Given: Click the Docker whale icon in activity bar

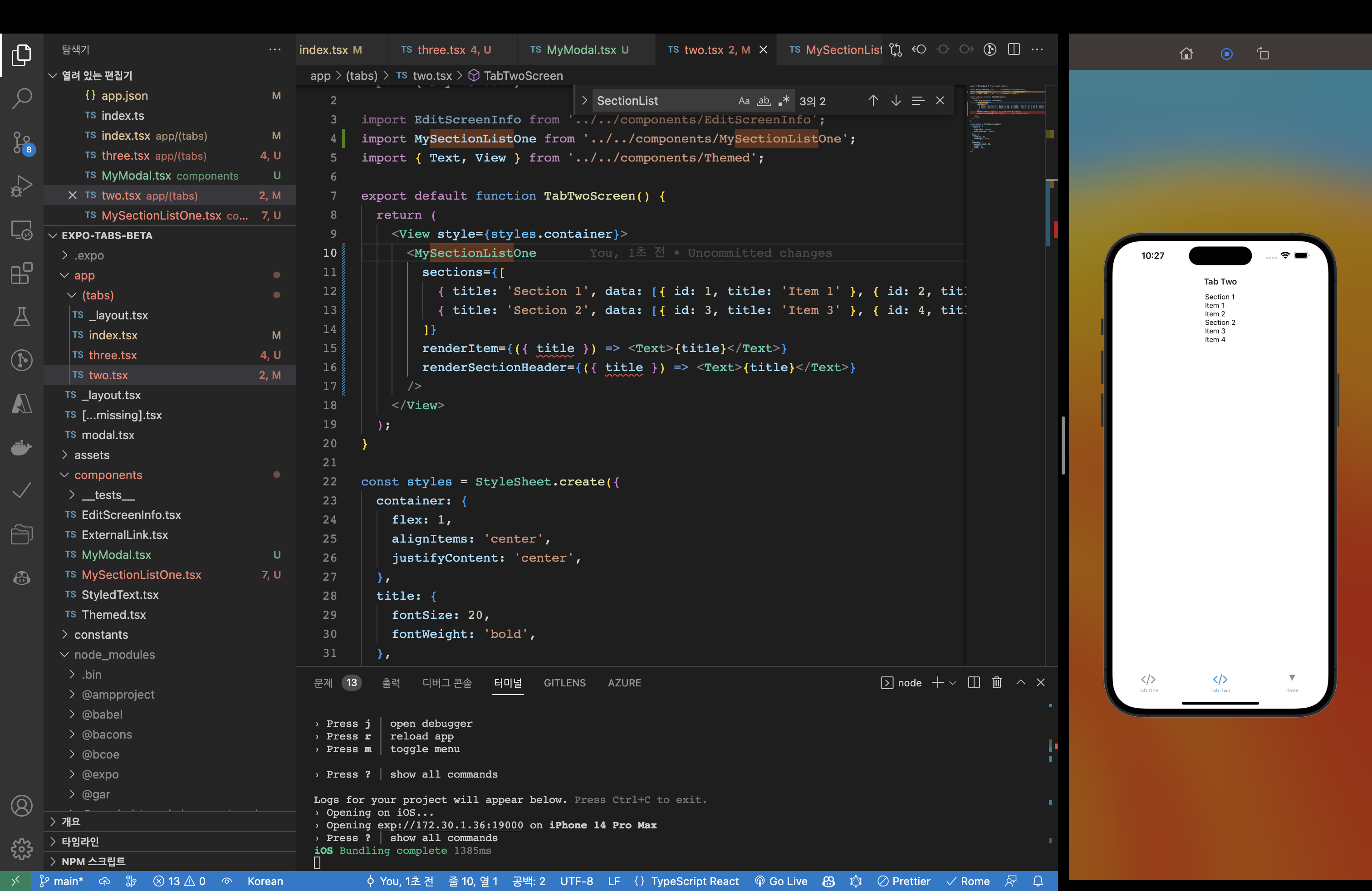Looking at the screenshot, I should pyautogui.click(x=21, y=447).
